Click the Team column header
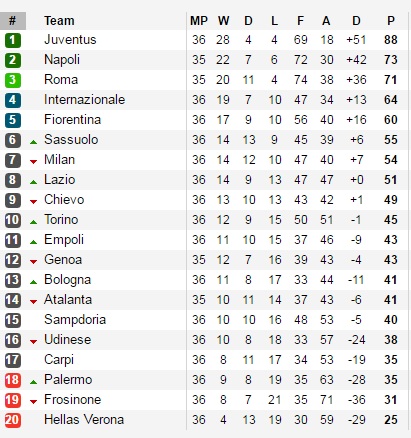This screenshot has width=411, height=438. 59,21
